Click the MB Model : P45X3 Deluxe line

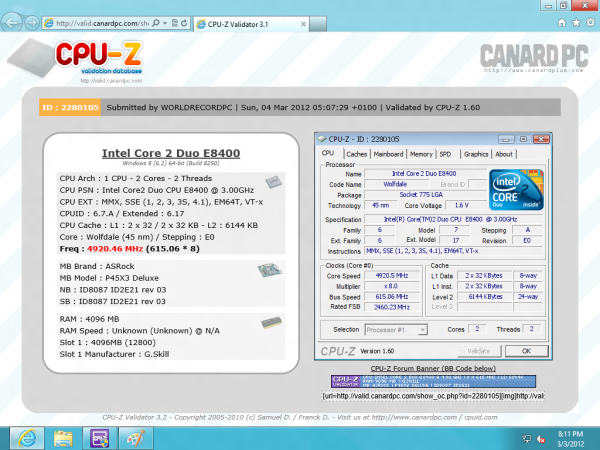click(109, 278)
